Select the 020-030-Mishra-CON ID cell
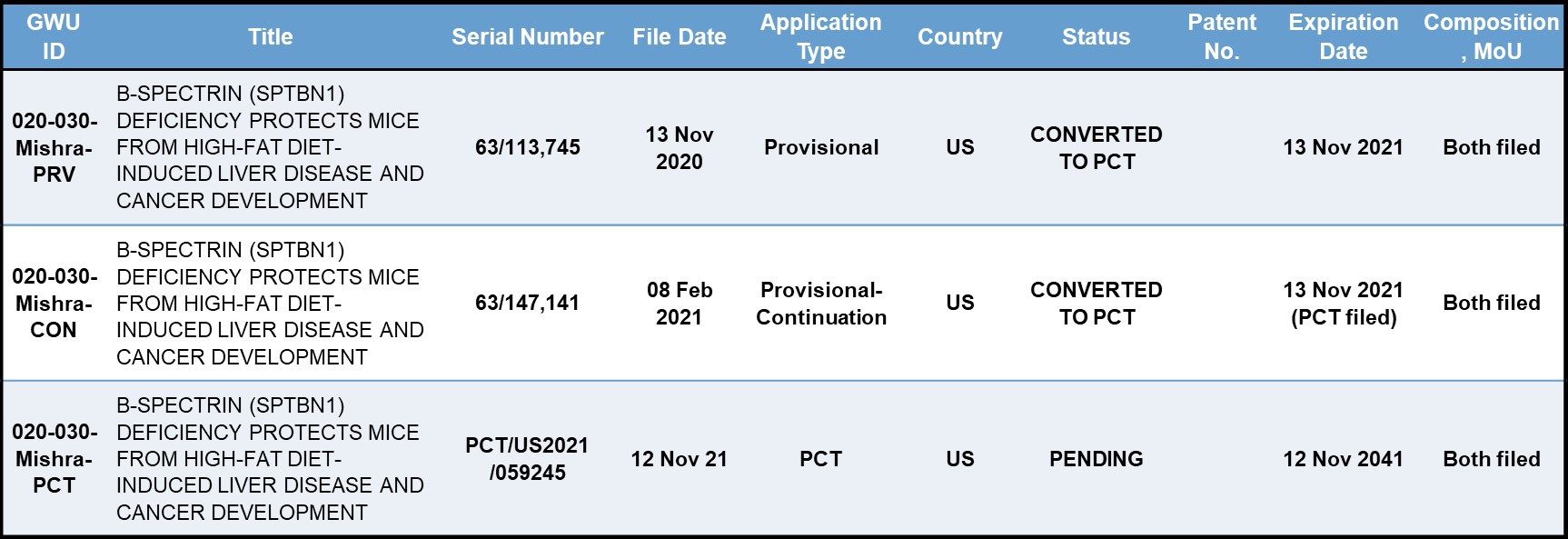The image size is (1568, 539). point(54,303)
